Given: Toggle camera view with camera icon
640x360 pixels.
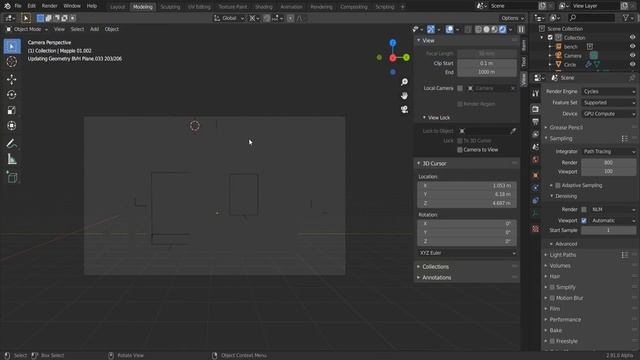Looking at the screenshot, I should (x=404, y=109).
